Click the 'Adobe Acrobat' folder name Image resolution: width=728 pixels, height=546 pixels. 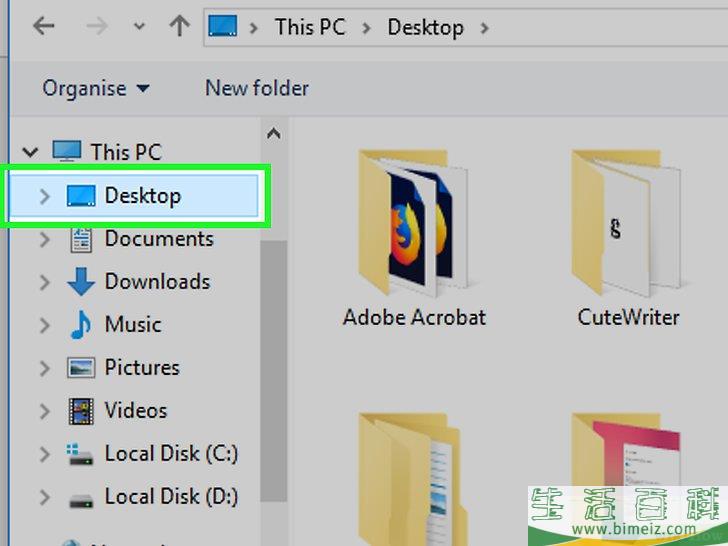point(414,318)
